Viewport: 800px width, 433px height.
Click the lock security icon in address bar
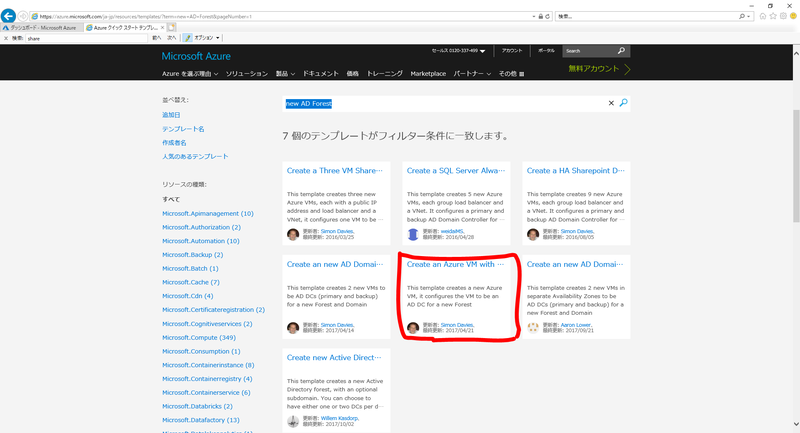[x=541, y=16]
